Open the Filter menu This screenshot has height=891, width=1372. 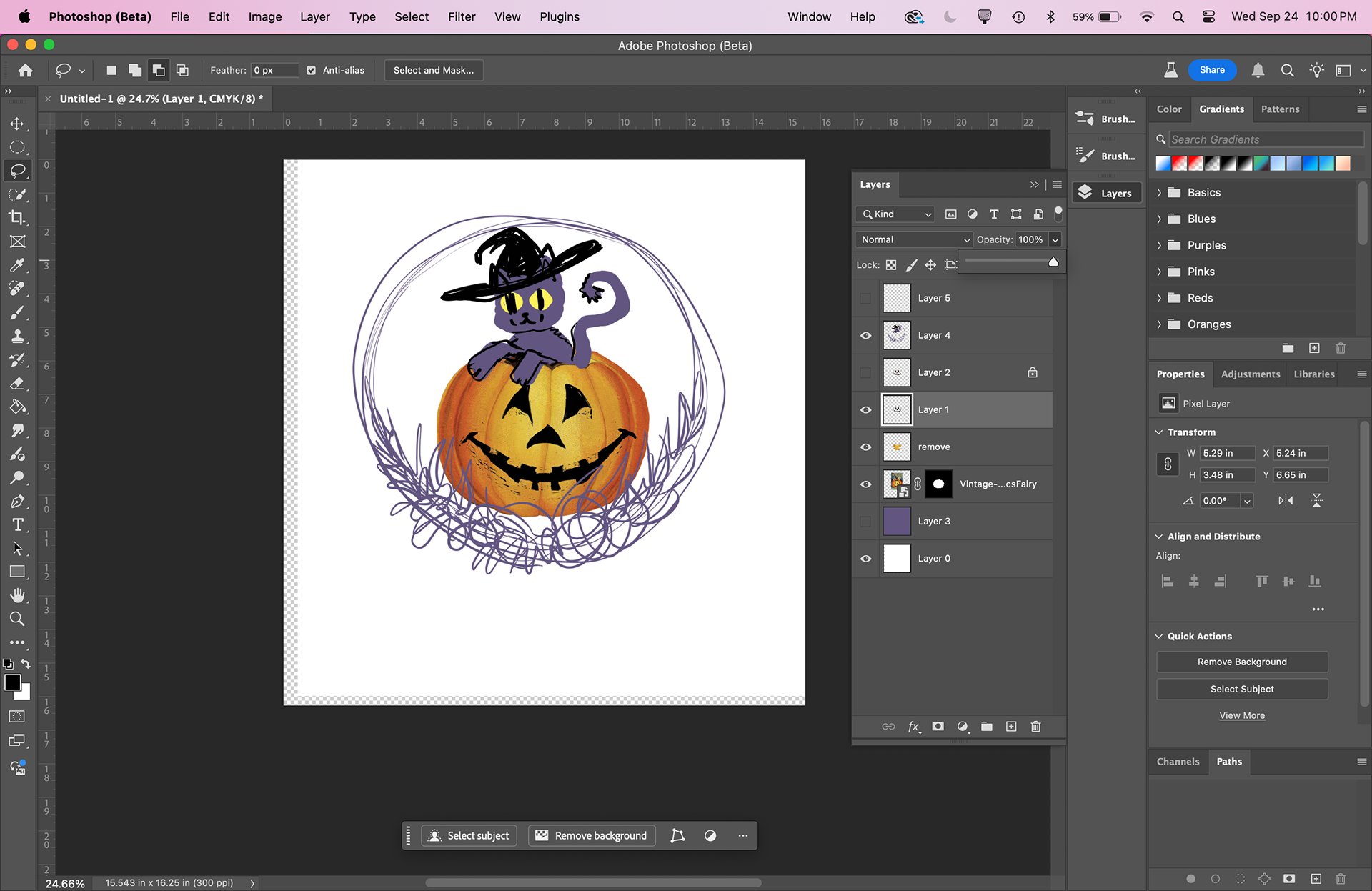462,16
